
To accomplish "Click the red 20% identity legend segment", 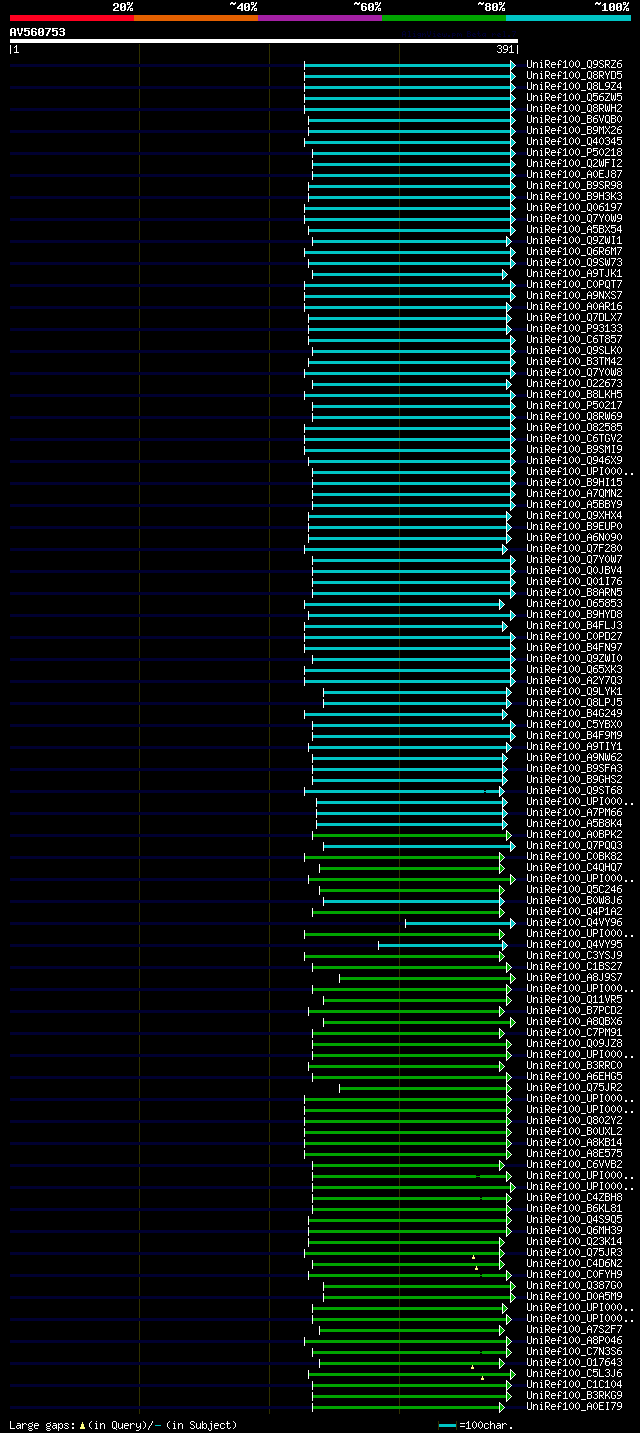I will [72, 18].
